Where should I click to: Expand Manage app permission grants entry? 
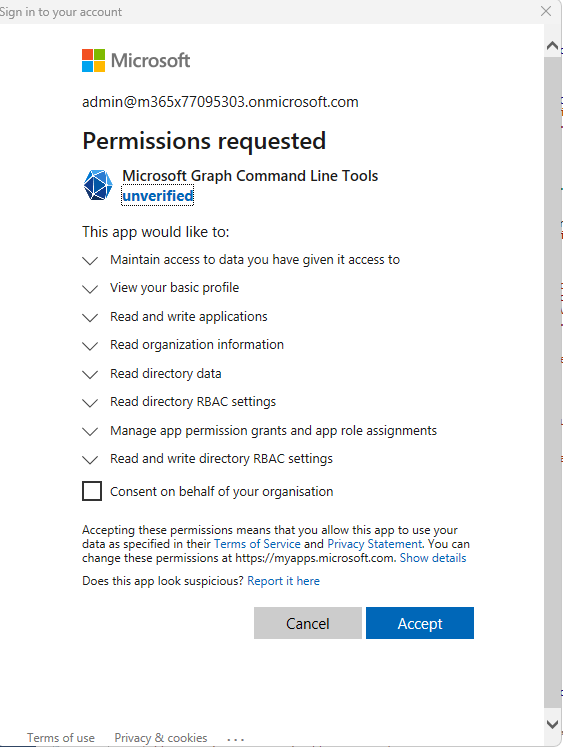(x=90, y=432)
